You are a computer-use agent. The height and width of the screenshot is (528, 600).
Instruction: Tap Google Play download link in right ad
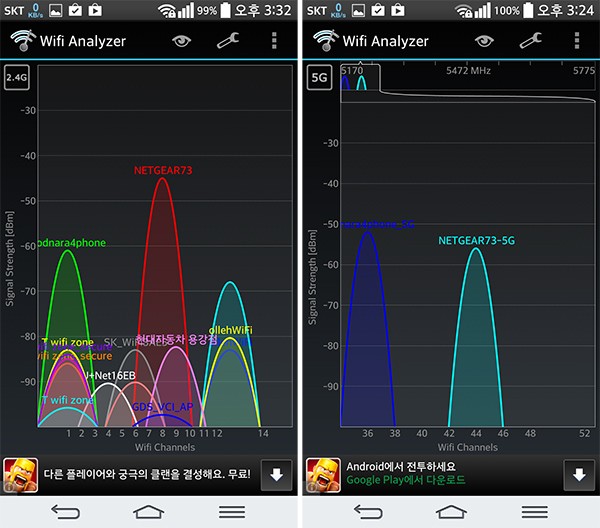tap(406, 480)
